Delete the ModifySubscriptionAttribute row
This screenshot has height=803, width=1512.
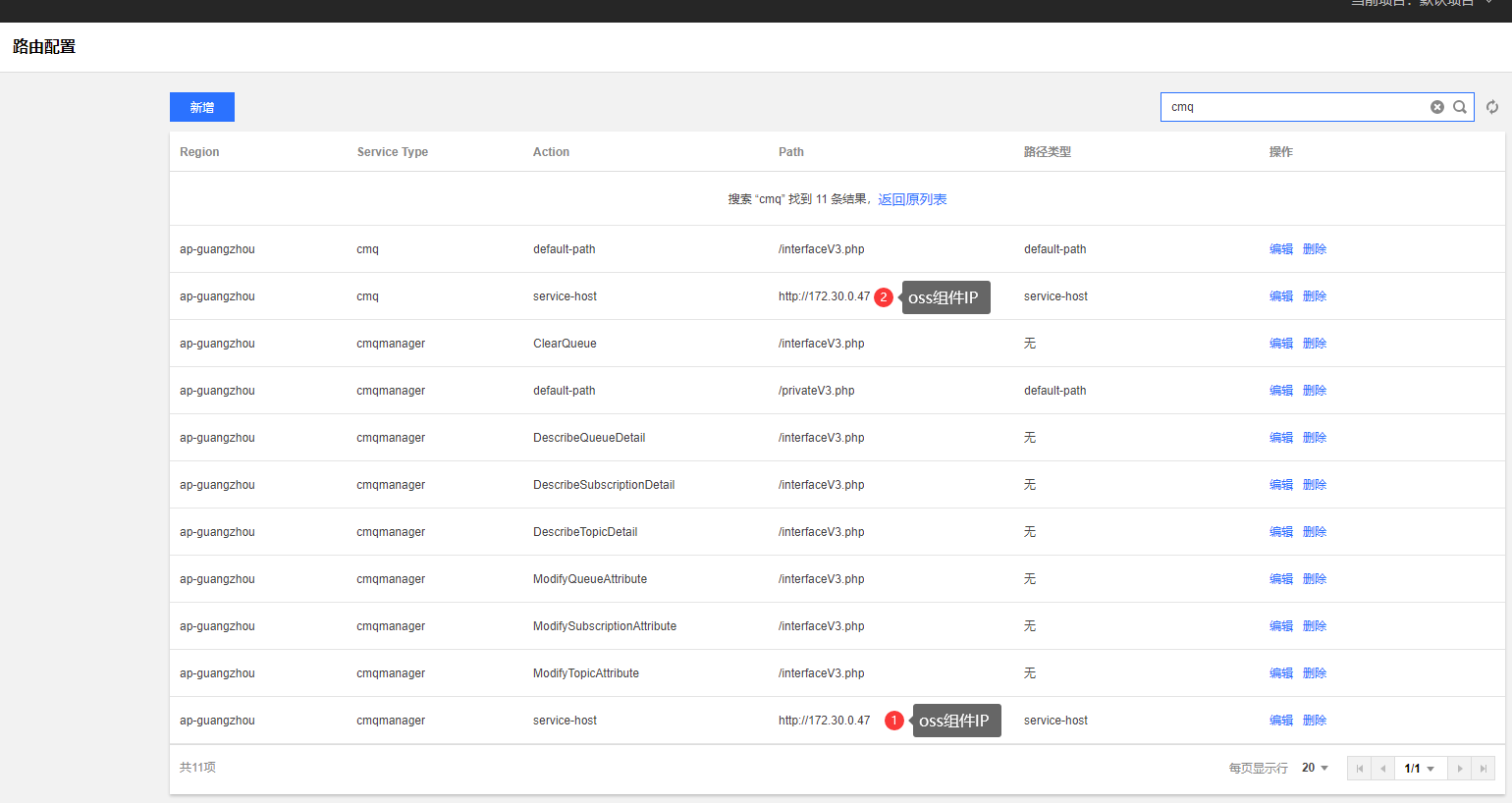(x=1315, y=626)
